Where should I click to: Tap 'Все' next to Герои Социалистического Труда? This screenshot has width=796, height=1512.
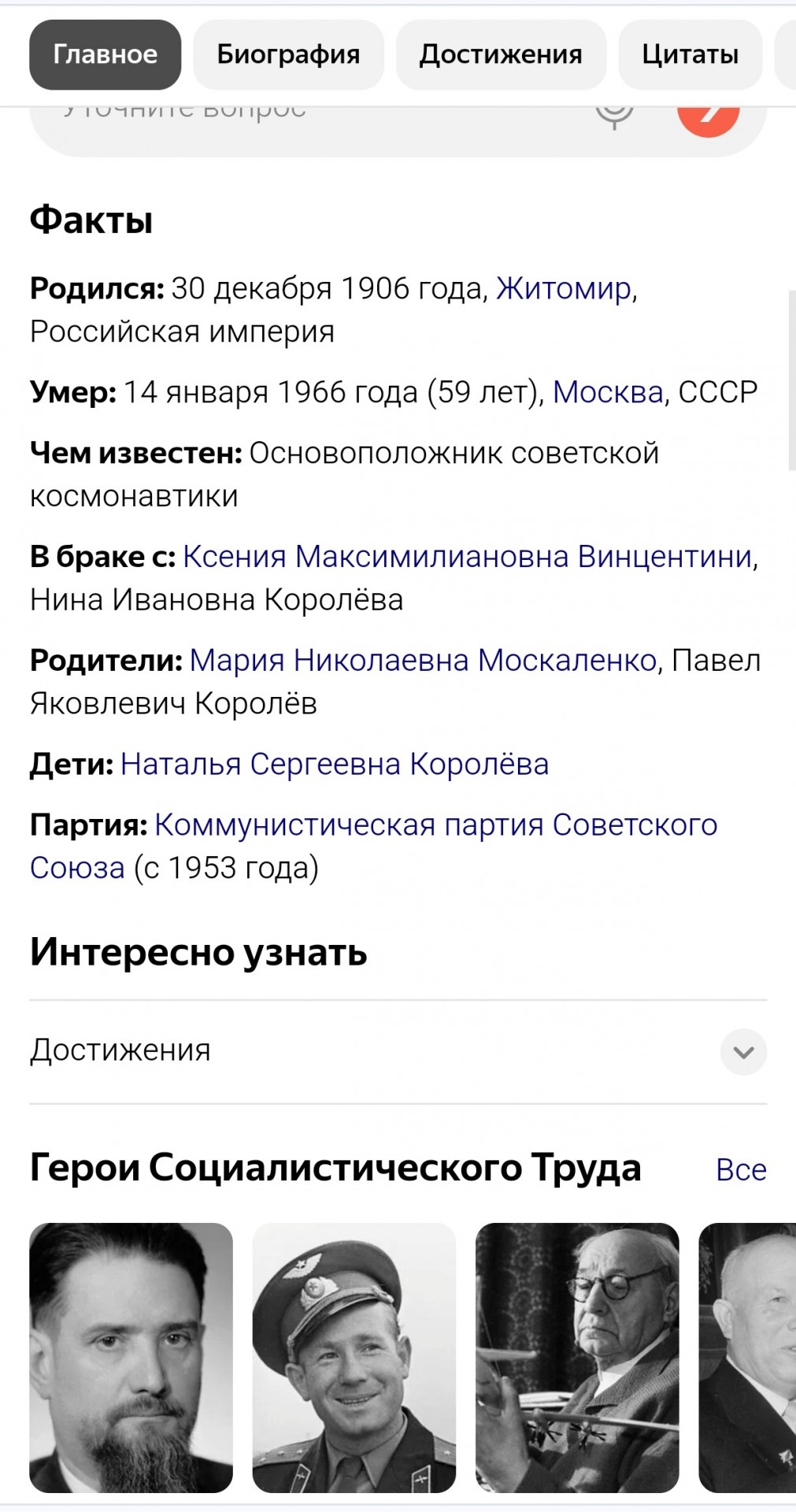(x=741, y=1169)
